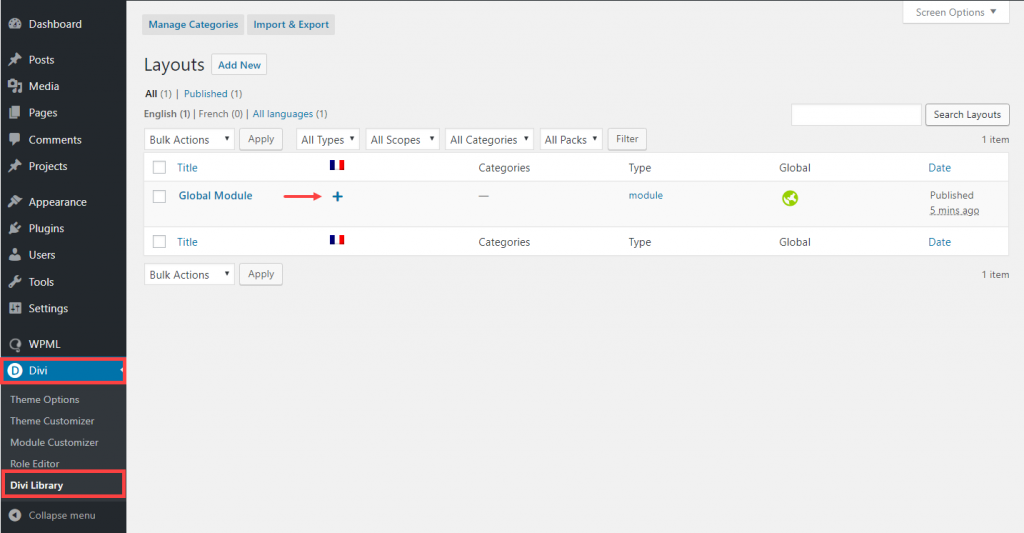This screenshot has height=533, width=1024.
Task: Expand the Screen Options panel
Action: (956, 12)
